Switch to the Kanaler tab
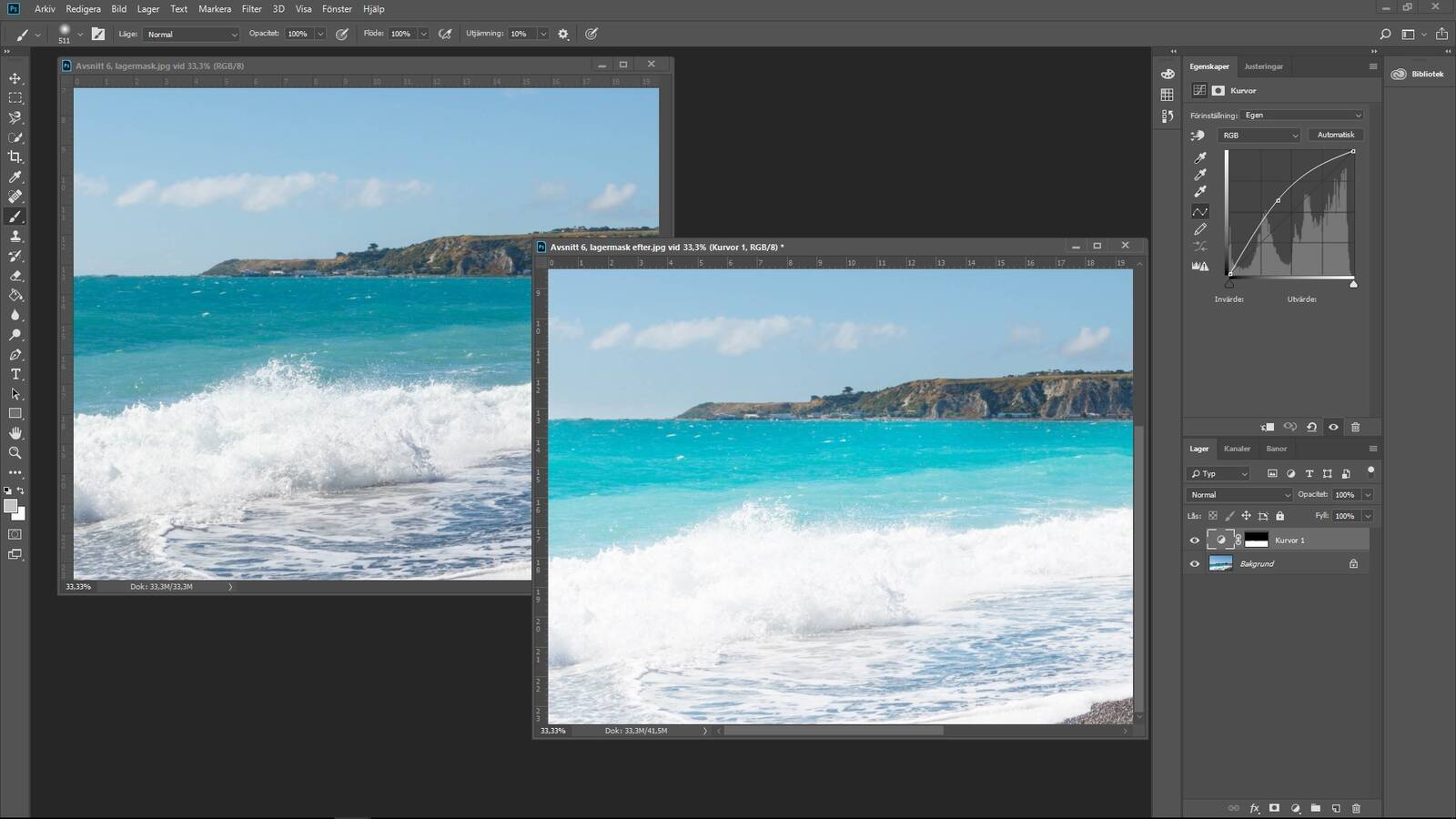Viewport: 1456px width, 819px height. [1237, 449]
